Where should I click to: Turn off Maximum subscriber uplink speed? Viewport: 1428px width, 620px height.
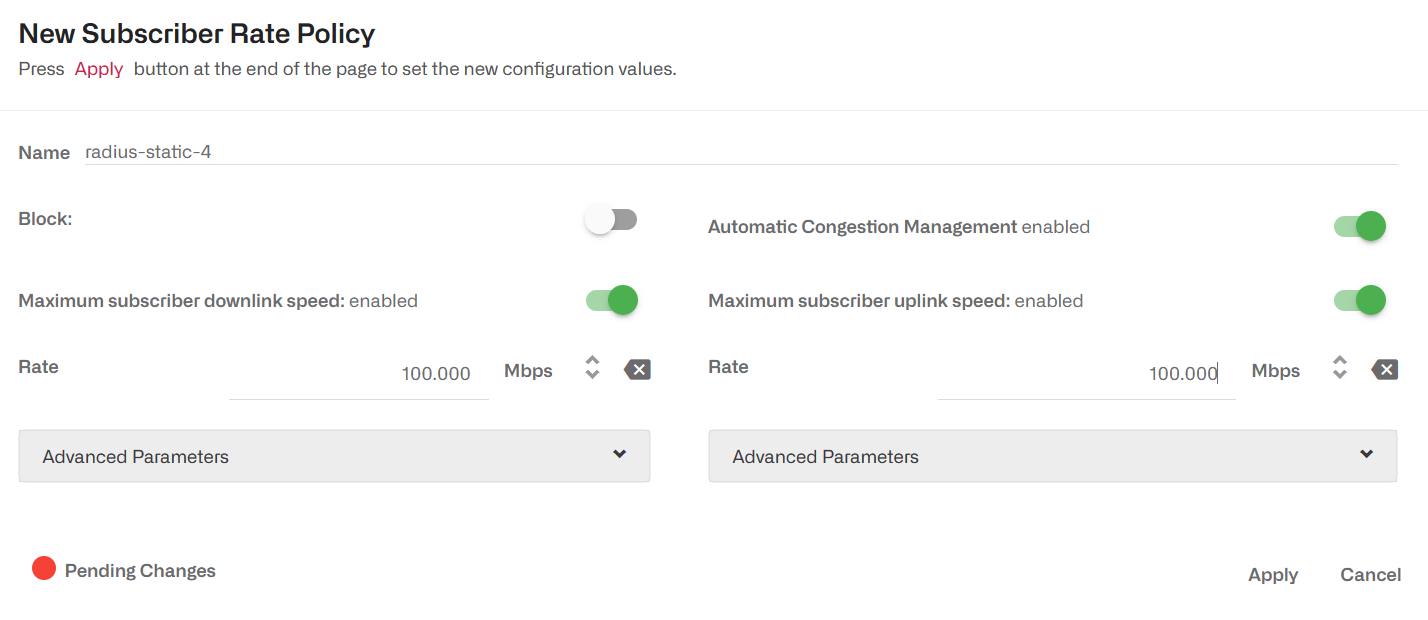coord(1359,300)
